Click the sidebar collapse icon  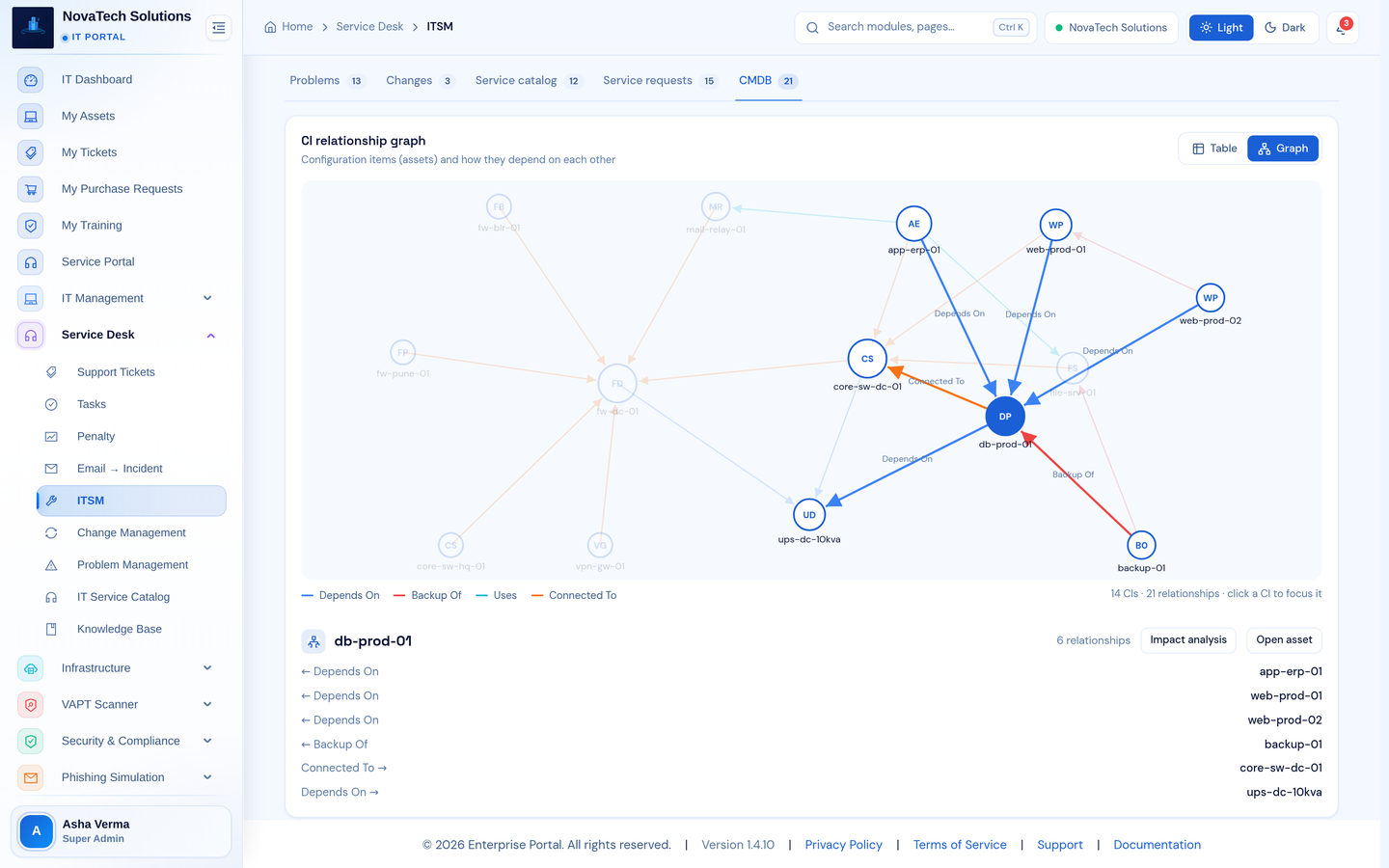pos(219,28)
